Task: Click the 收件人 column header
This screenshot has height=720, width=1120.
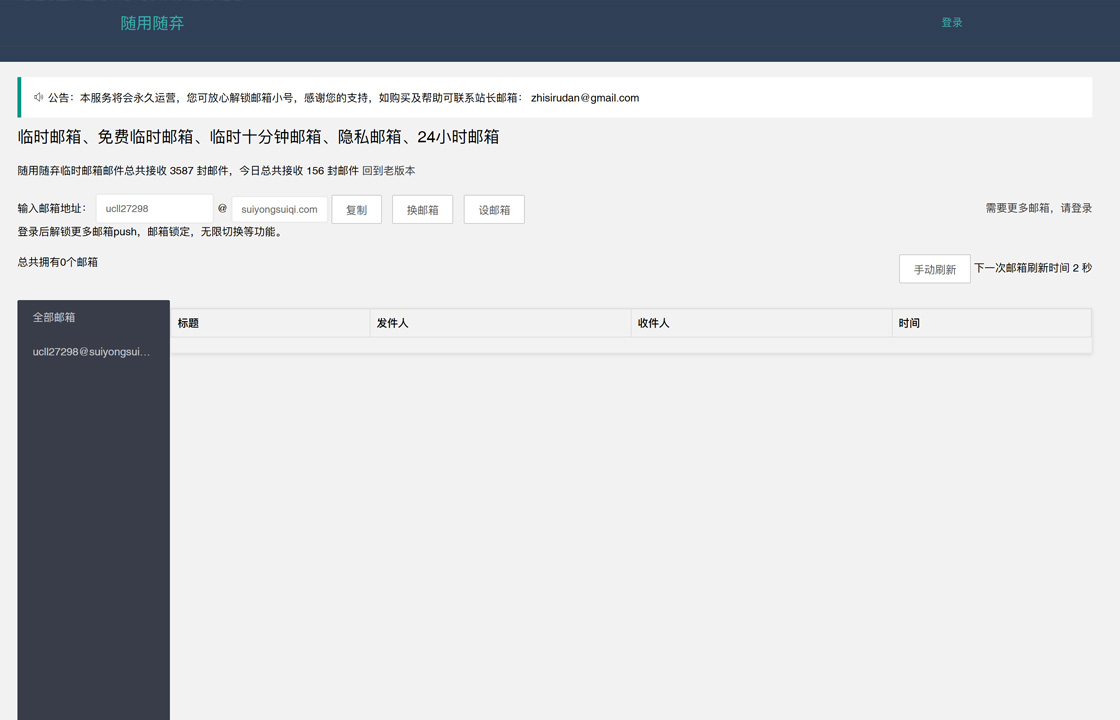Action: coord(761,323)
